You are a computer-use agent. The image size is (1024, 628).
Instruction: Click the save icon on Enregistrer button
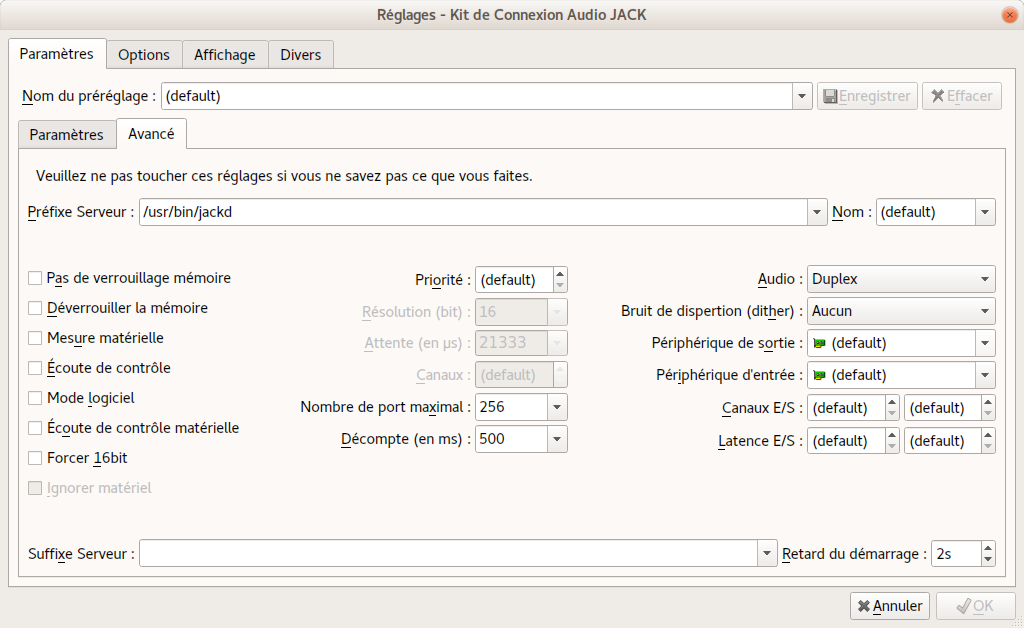point(829,96)
